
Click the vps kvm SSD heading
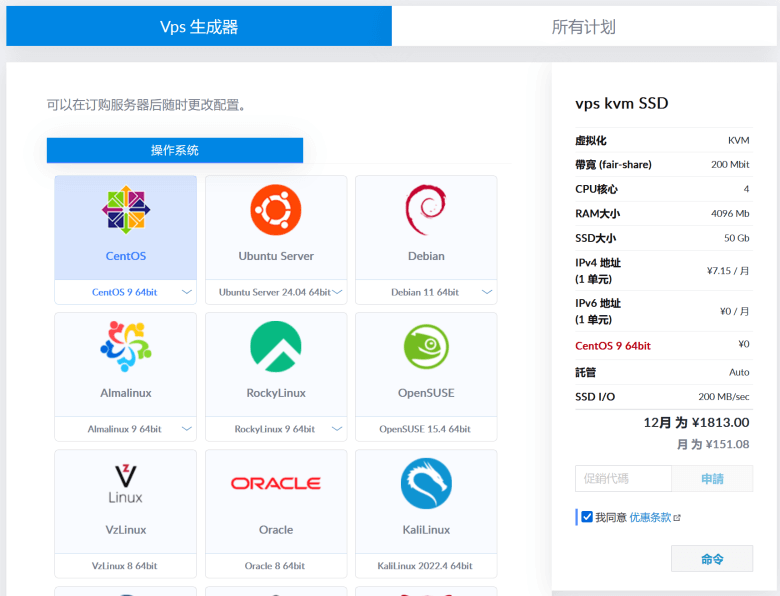pyautogui.click(x=622, y=103)
